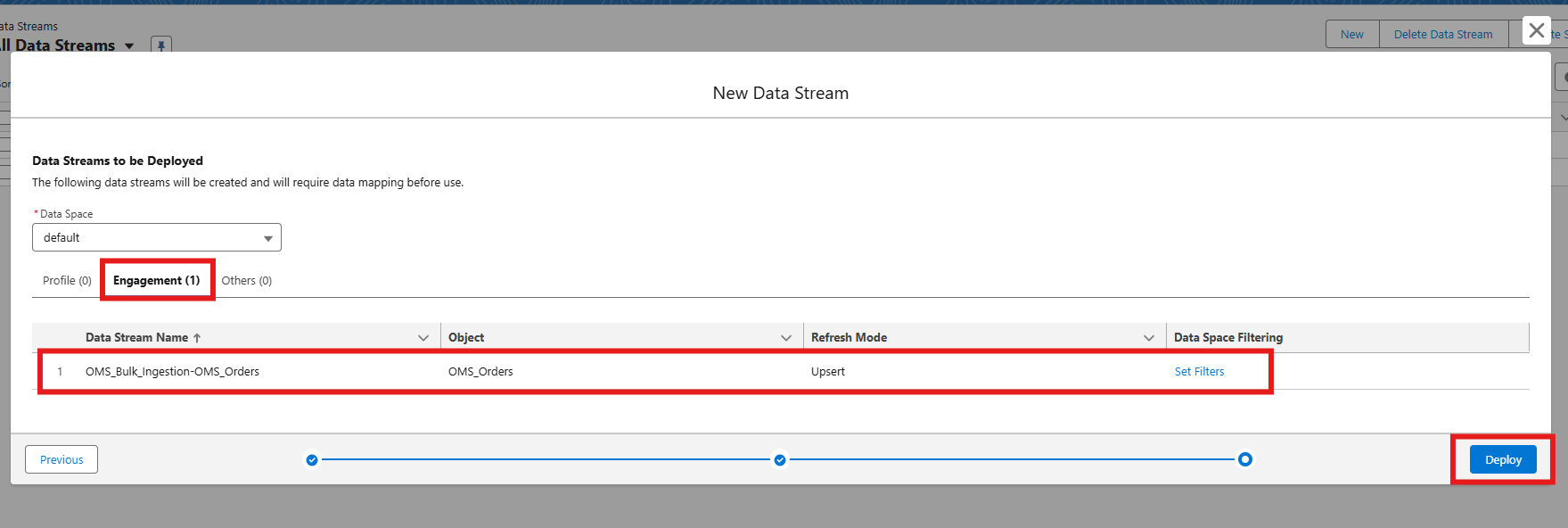Select the OMS_Bulk_Ingestion-OMS_Orders row name
Image resolution: width=1568 pixels, height=528 pixels.
click(x=172, y=372)
